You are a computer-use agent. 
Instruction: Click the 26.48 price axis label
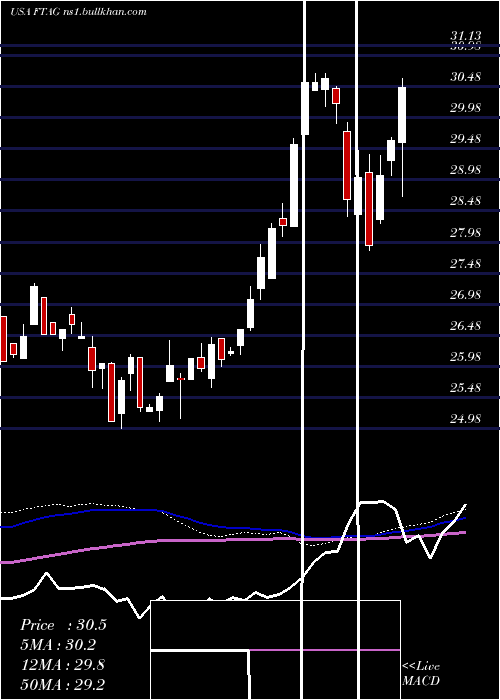click(x=465, y=326)
